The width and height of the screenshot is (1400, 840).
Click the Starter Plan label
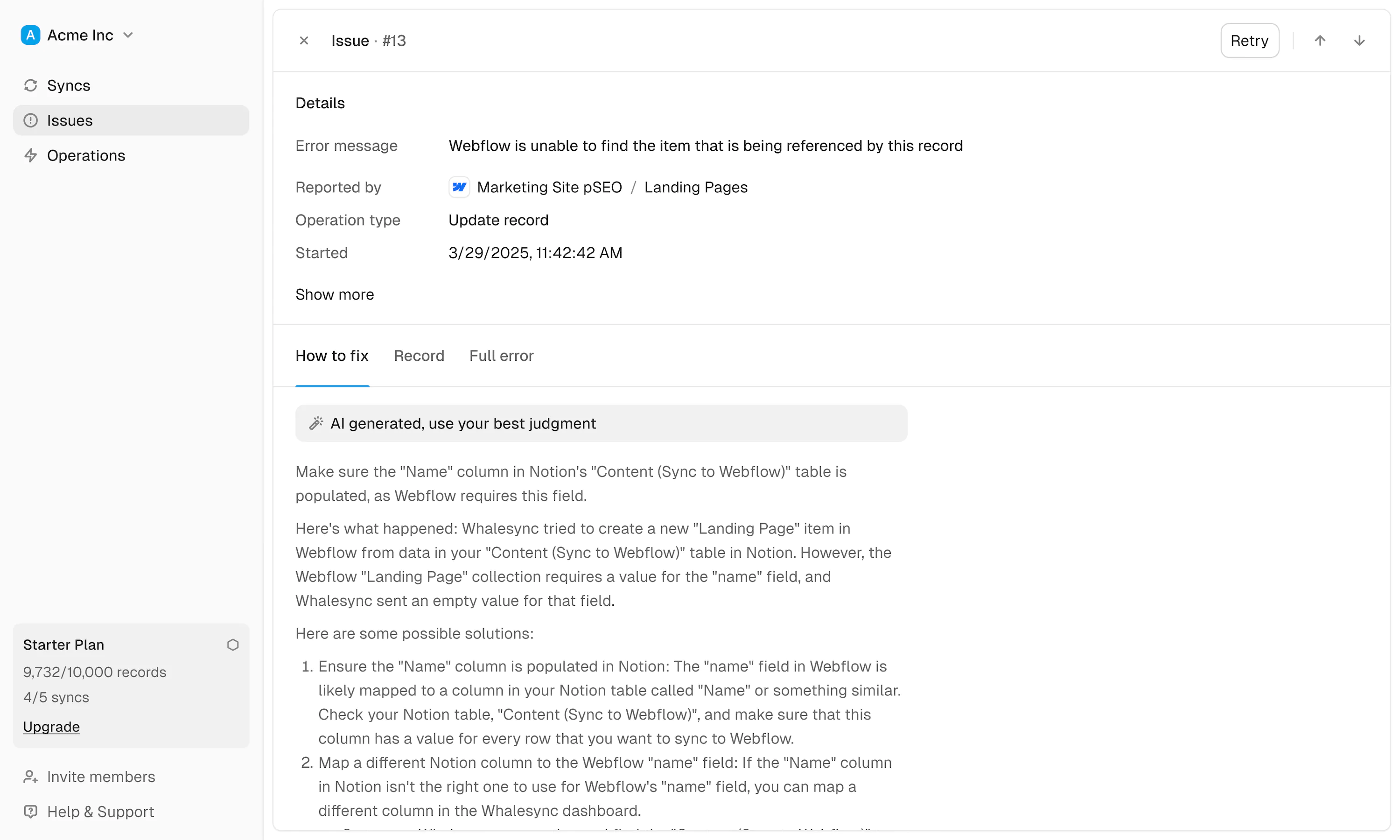coord(63,645)
